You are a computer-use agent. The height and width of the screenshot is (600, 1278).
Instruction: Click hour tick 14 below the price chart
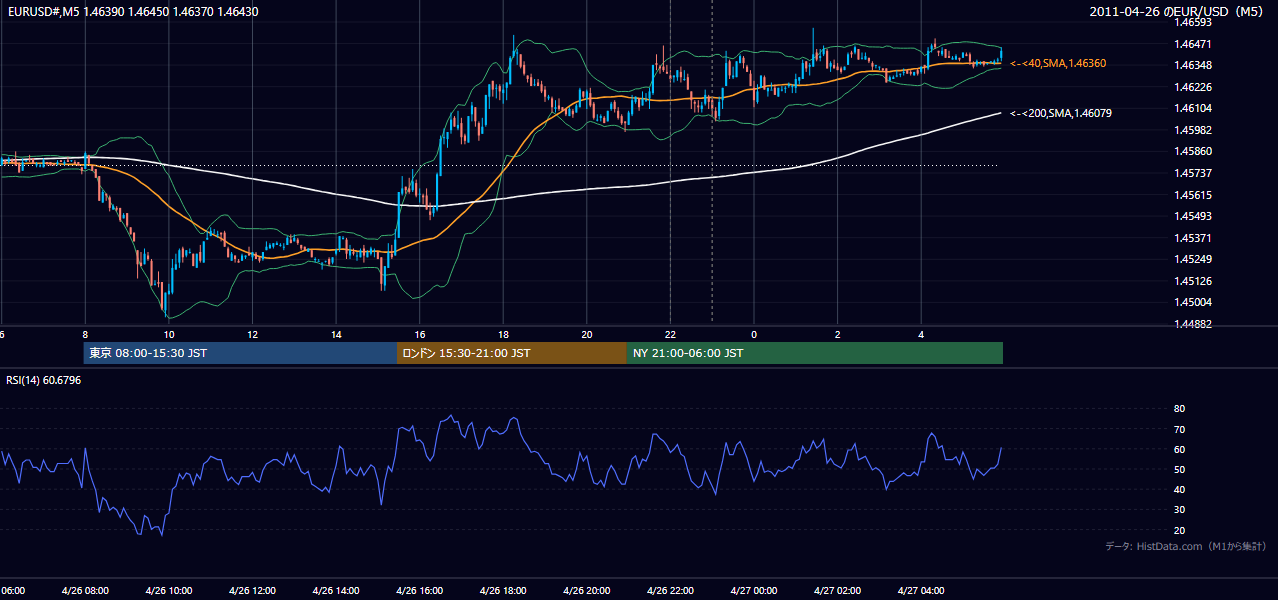click(x=336, y=334)
